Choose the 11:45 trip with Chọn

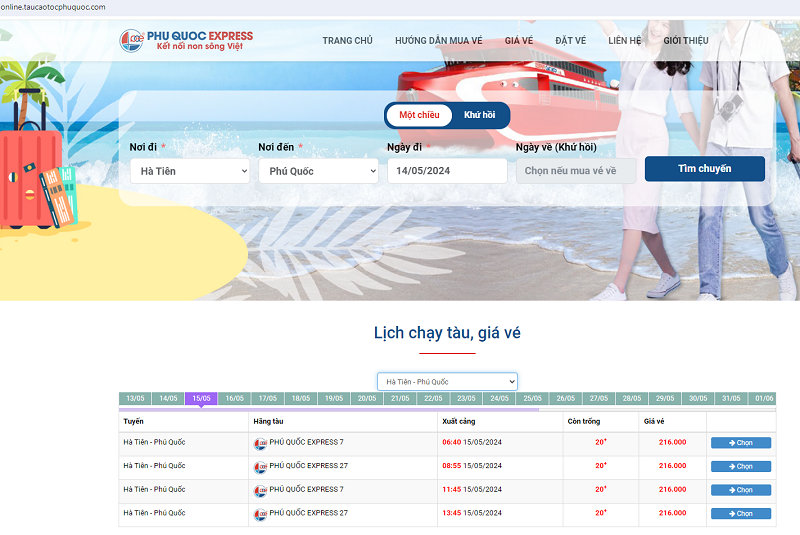point(741,490)
